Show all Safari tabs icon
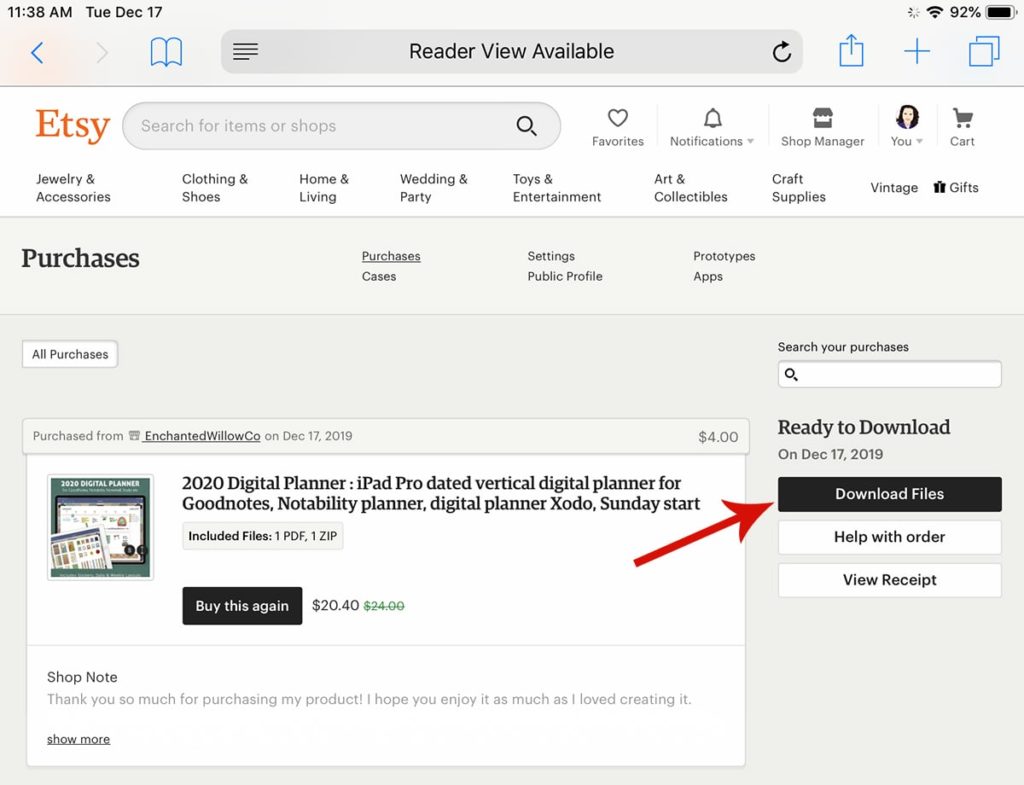1024x785 pixels. (984, 52)
